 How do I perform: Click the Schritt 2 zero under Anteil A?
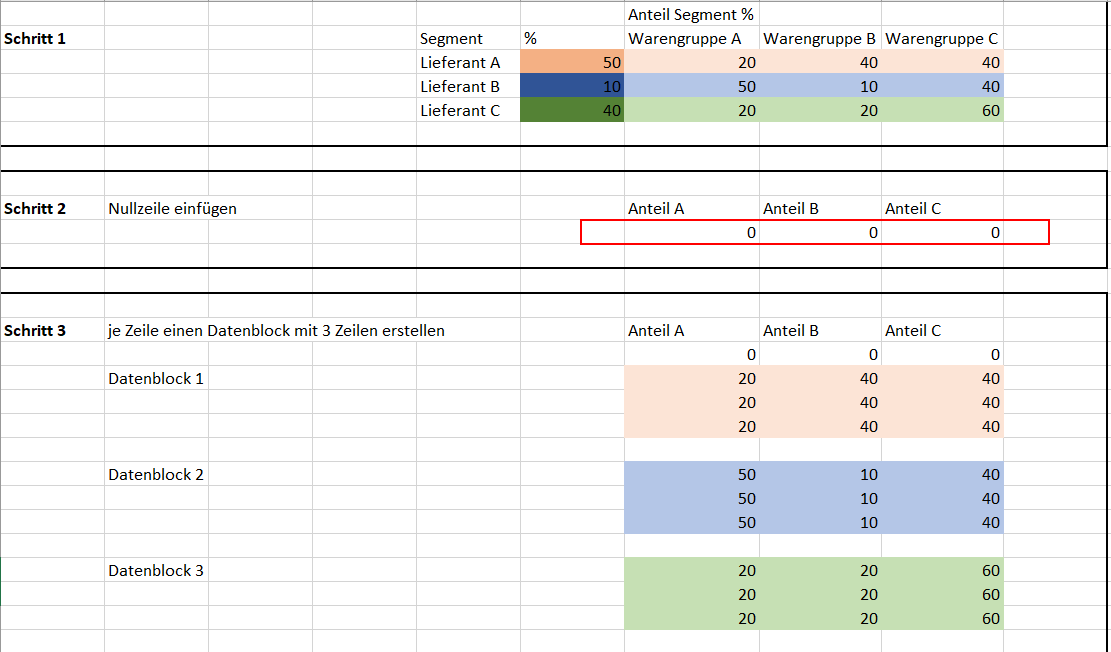pyautogui.click(x=692, y=232)
